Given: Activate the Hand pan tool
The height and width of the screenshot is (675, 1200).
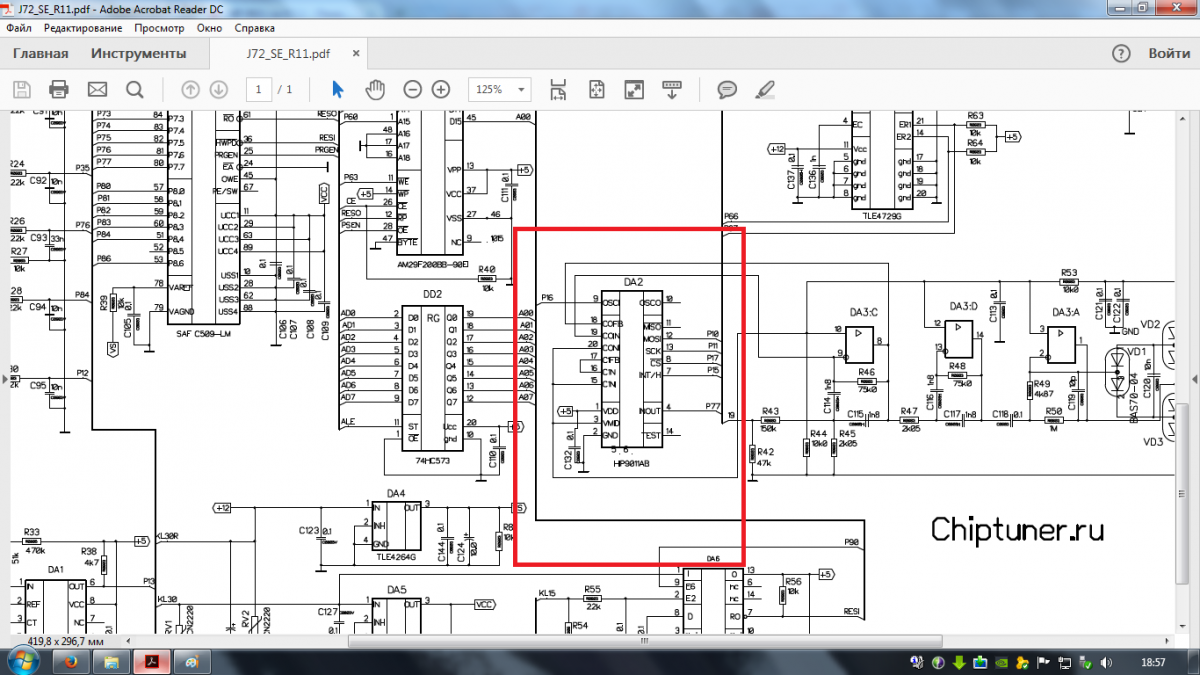Looking at the screenshot, I should (375, 89).
